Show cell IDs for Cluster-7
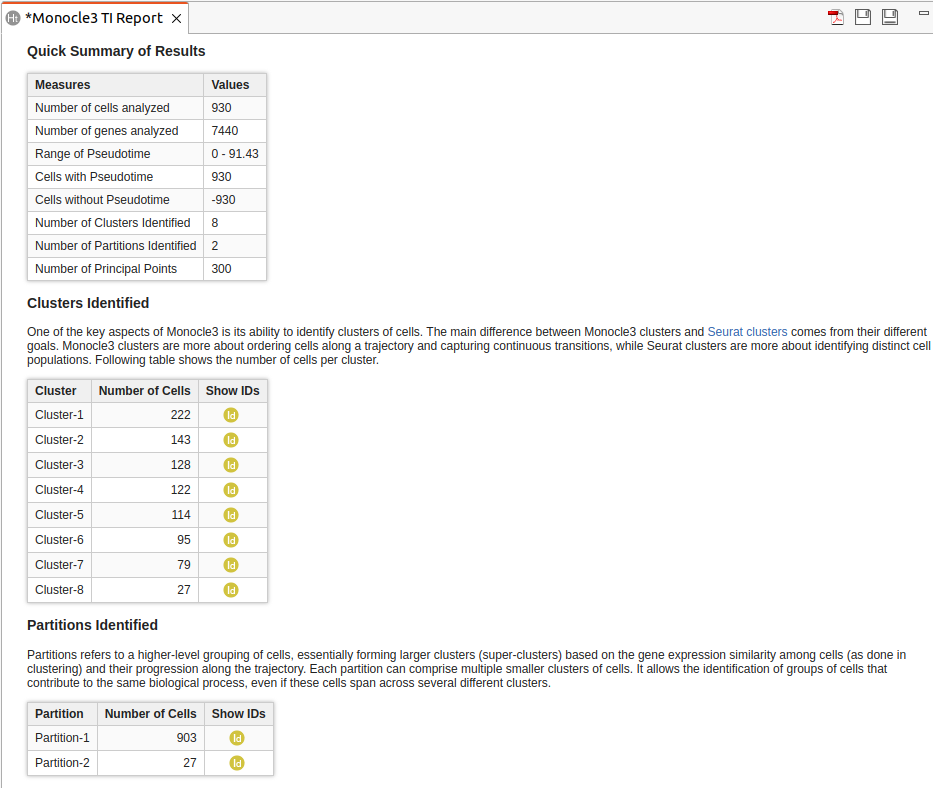 tap(231, 565)
